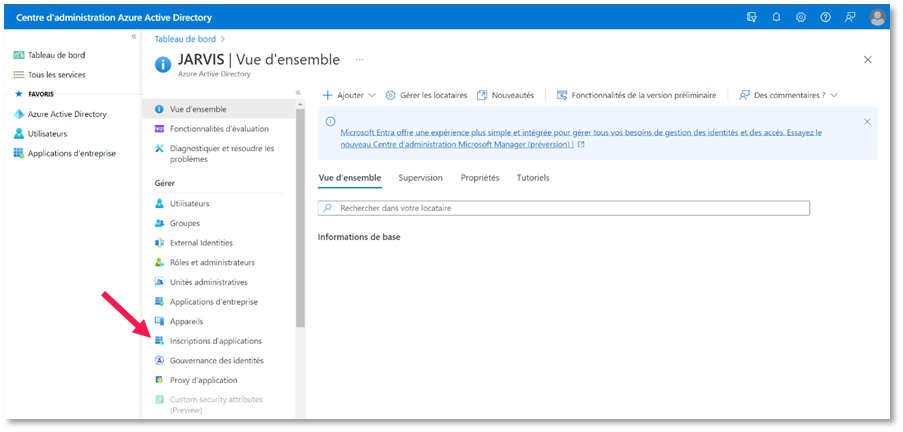Open the help question mark icon
Viewport: 903px width, 432px height.
coord(825,17)
